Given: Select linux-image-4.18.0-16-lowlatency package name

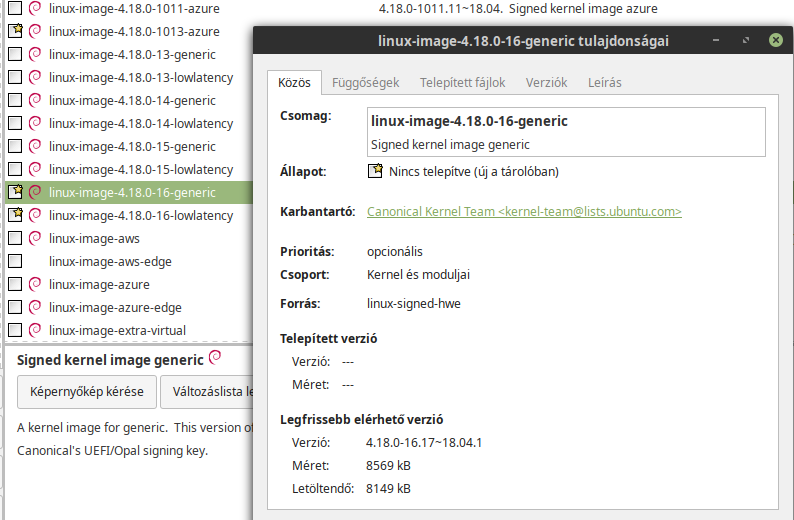Looking at the screenshot, I should tap(141, 216).
